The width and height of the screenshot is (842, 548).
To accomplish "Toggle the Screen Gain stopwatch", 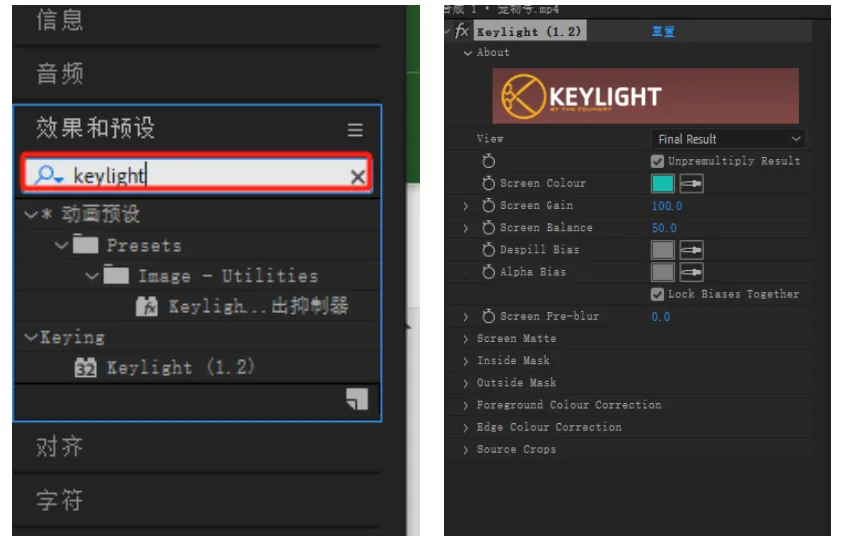I will [488, 206].
